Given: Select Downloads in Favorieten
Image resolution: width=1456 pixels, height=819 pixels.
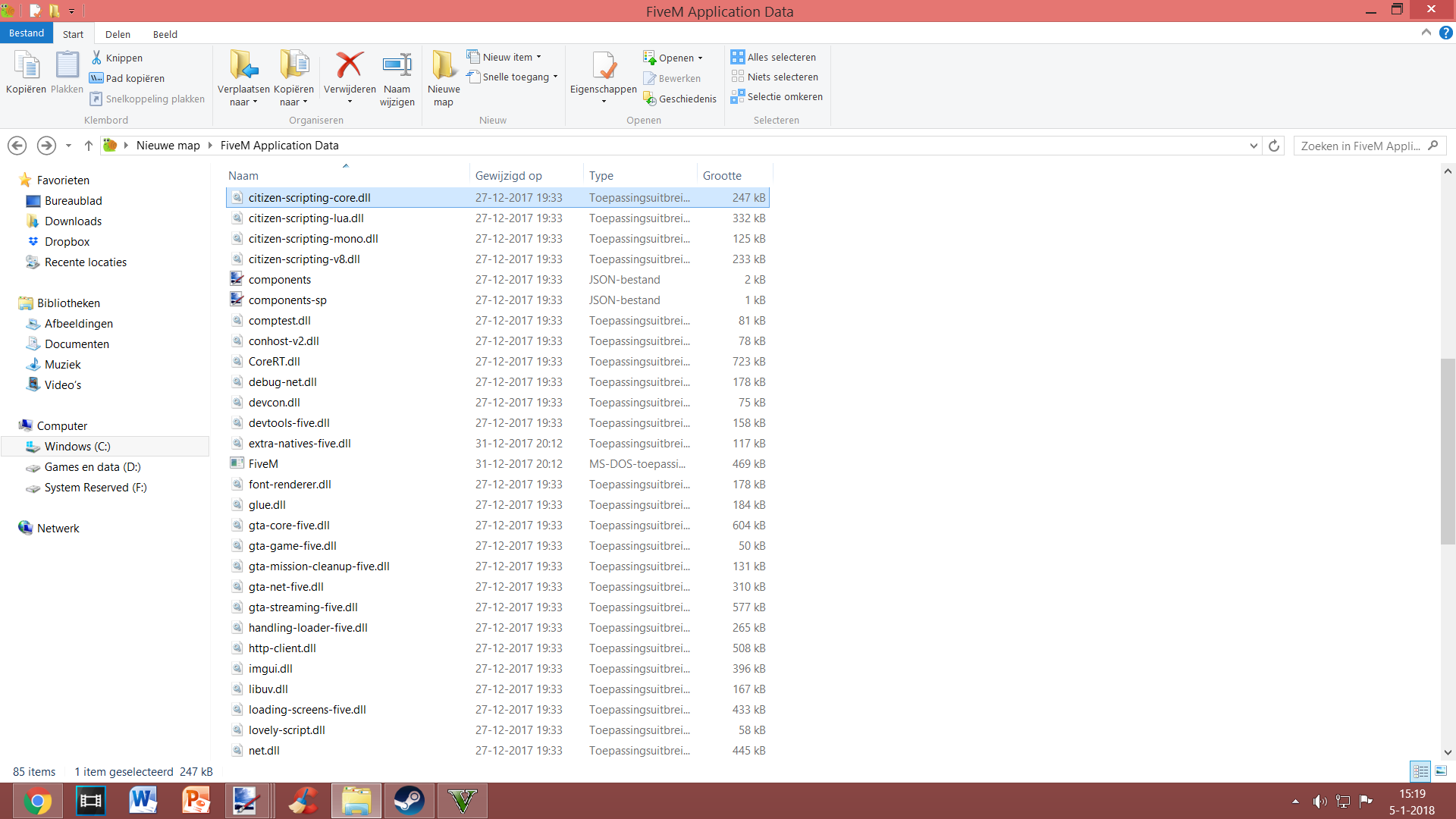Looking at the screenshot, I should coord(73,221).
